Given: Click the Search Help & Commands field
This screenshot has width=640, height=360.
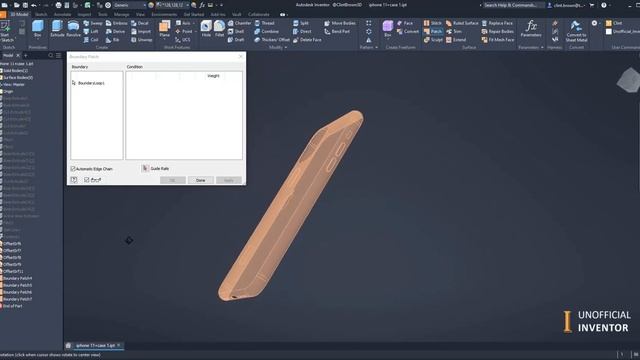Looking at the screenshot, I should point(513,5).
